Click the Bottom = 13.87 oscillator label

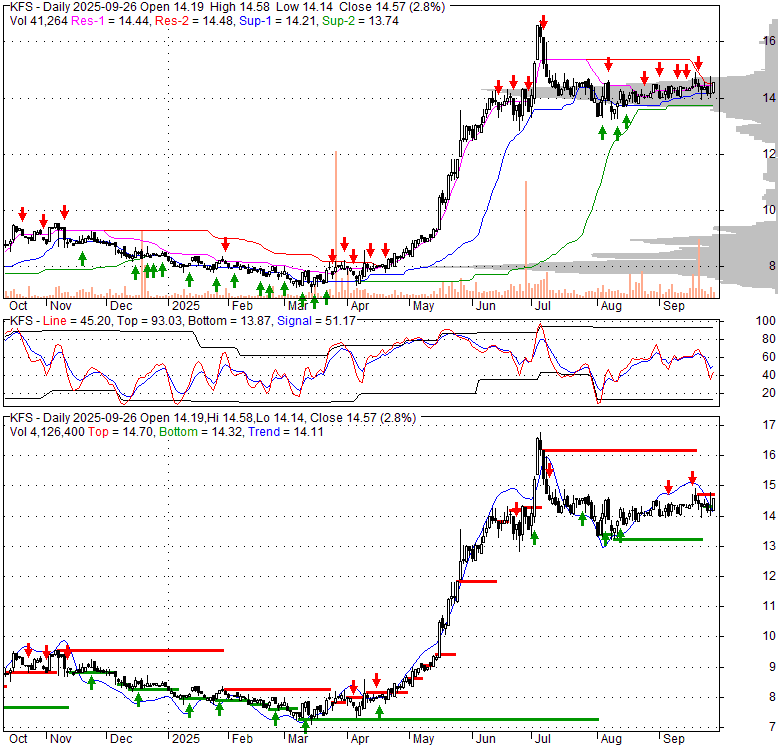click(x=230, y=321)
